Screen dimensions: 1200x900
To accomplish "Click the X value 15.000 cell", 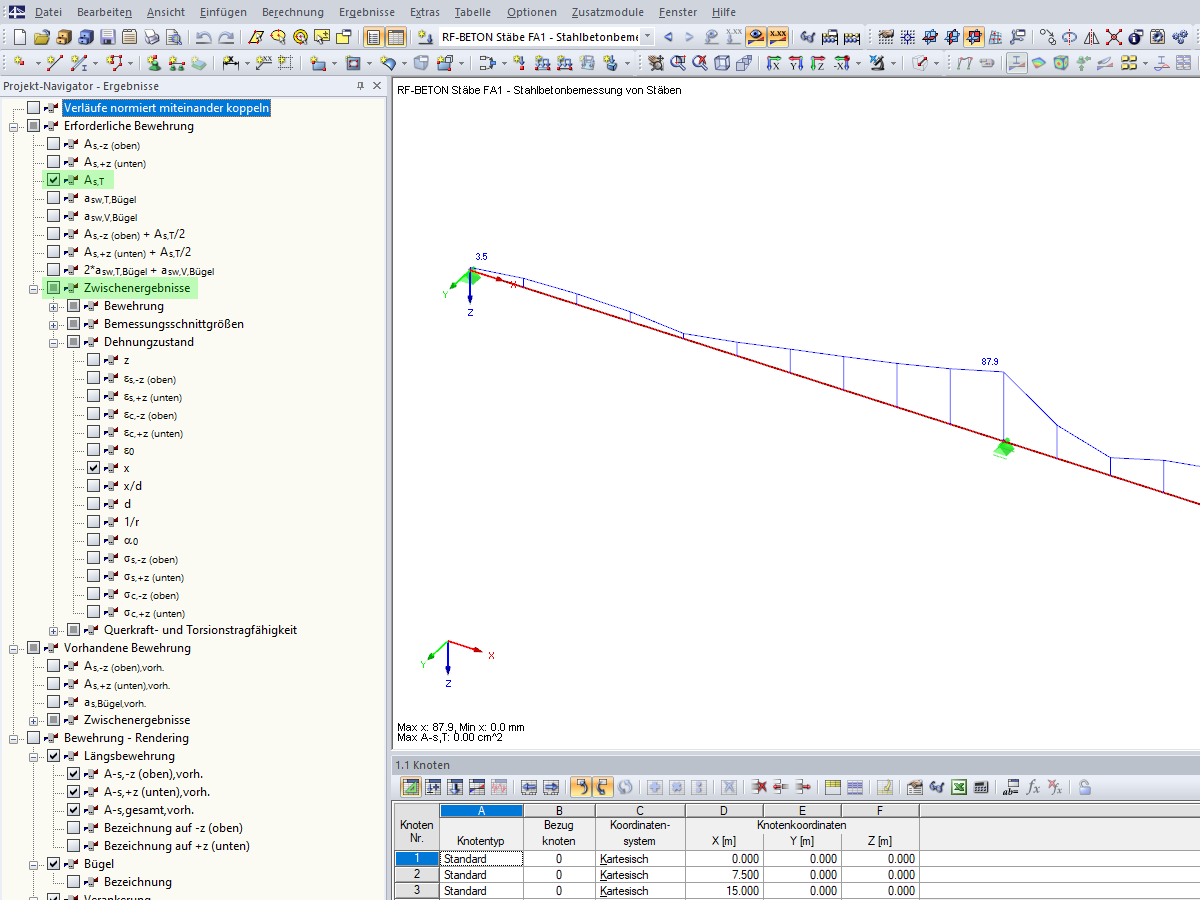I will pos(724,890).
